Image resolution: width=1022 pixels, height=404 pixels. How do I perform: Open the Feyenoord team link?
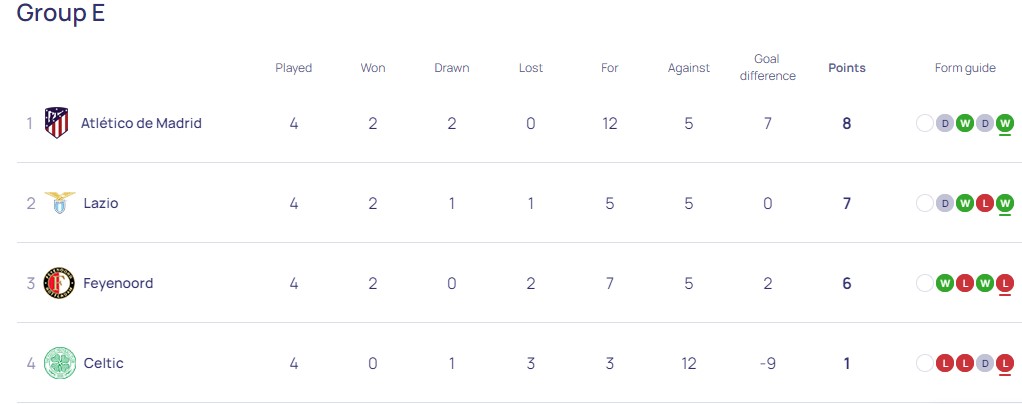(118, 283)
